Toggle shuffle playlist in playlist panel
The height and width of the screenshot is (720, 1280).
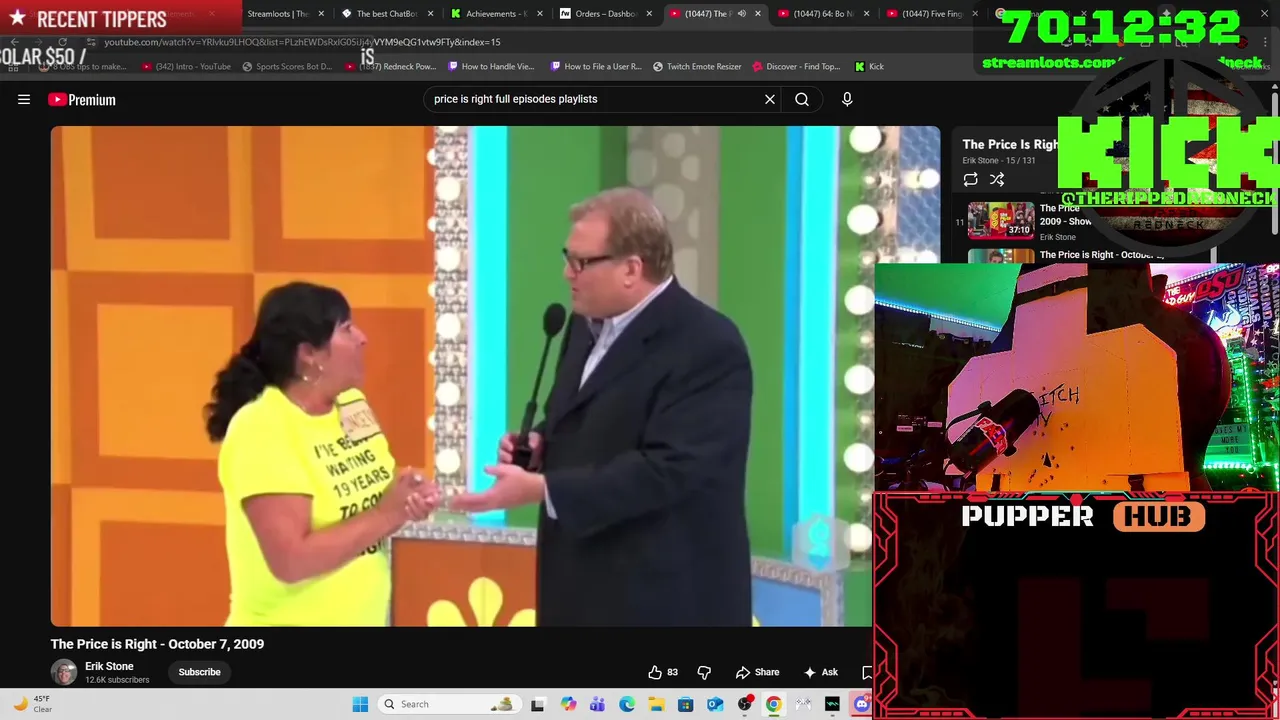pos(997,179)
